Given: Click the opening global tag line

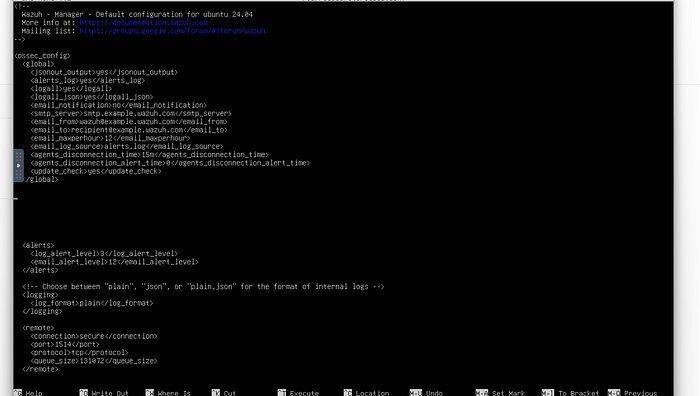Looking at the screenshot, I should pyautogui.click(x=38, y=64).
